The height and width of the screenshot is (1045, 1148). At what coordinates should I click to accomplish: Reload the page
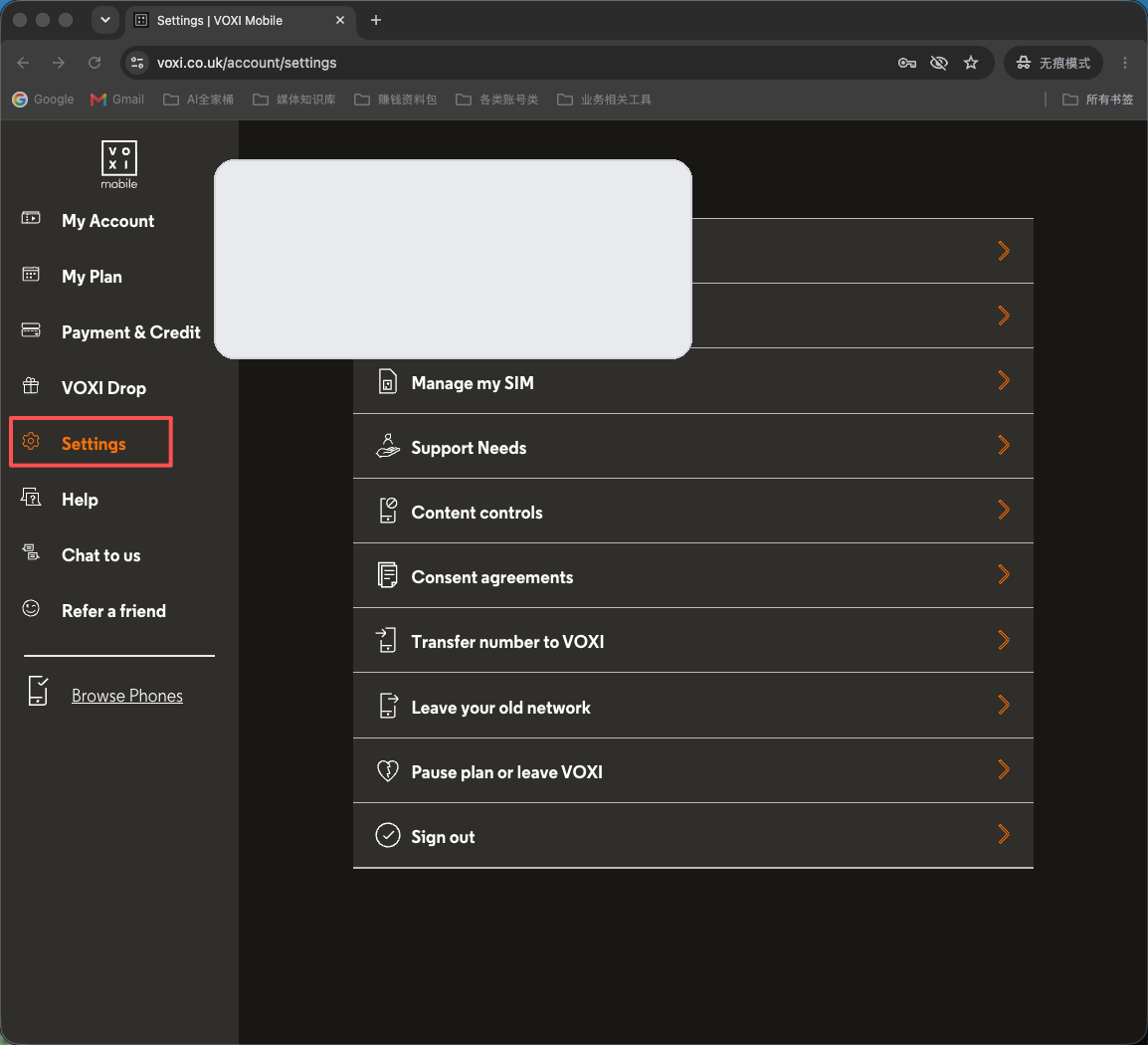click(95, 63)
